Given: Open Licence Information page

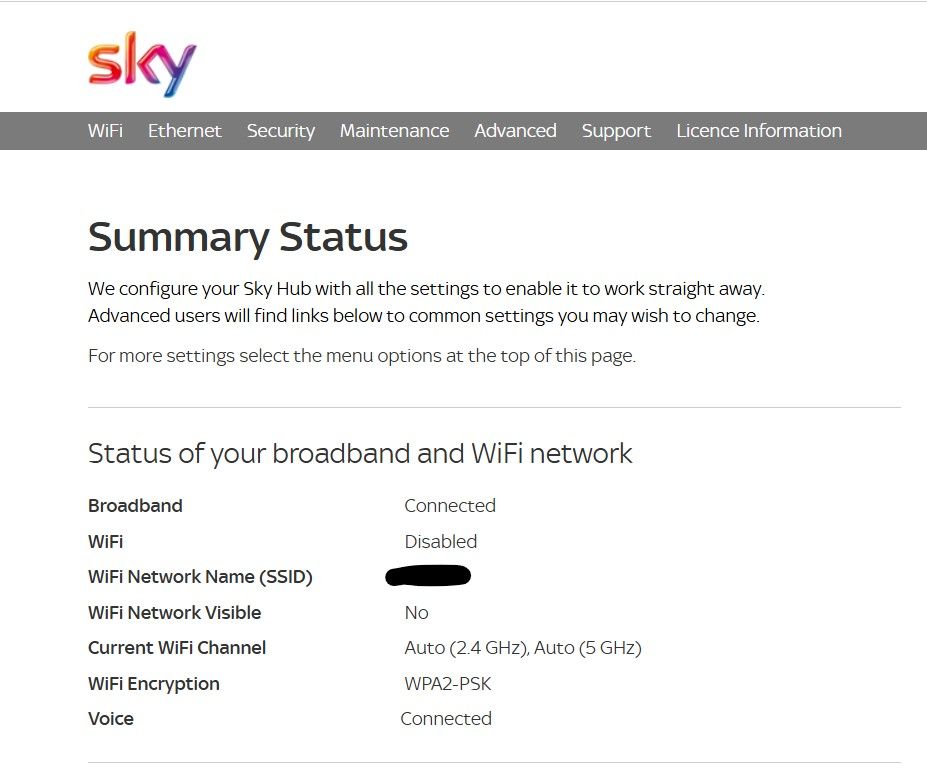Looking at the screenshot, I should (759, 131).
